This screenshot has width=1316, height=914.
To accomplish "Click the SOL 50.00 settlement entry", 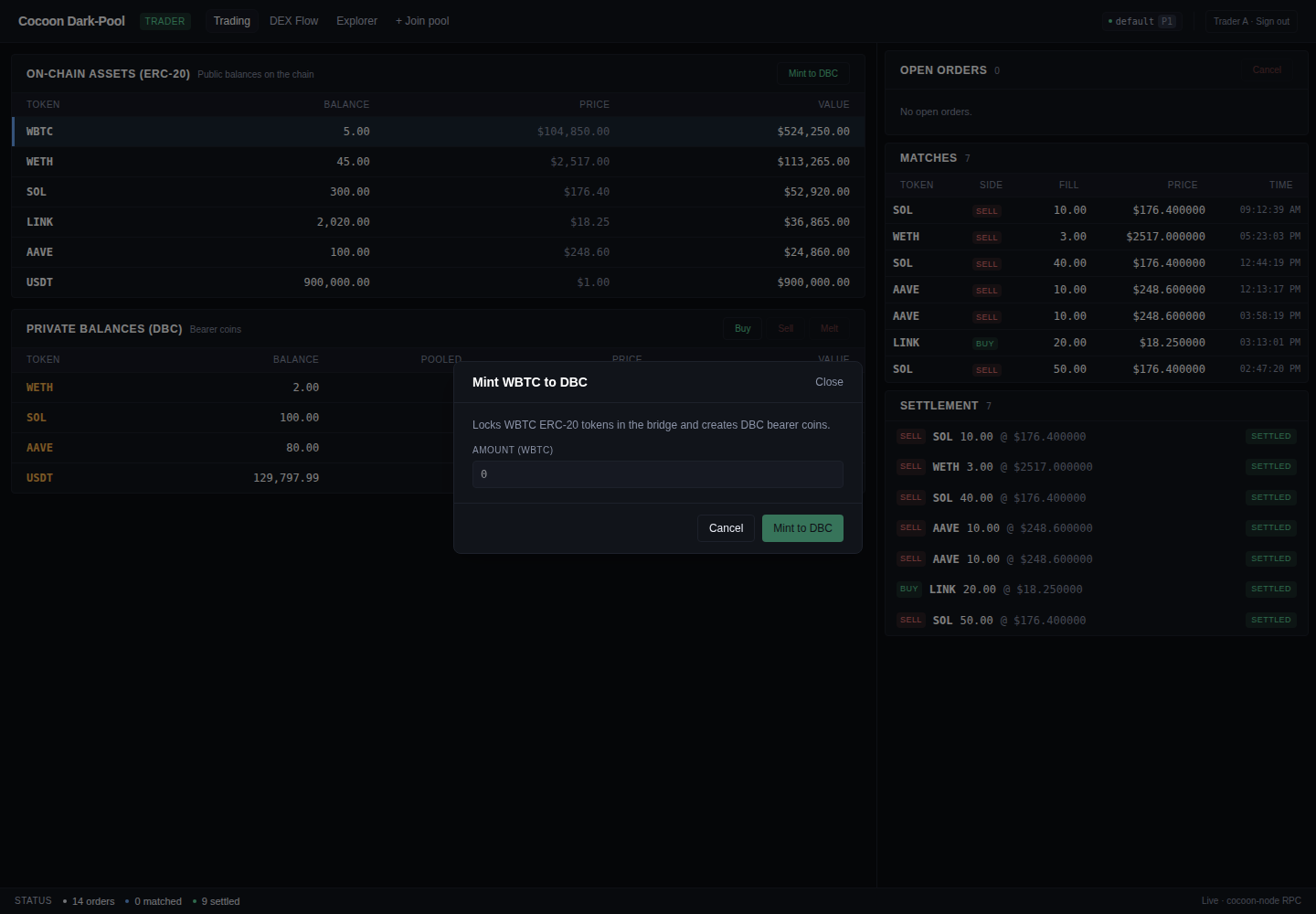I will click(1097, 621).
